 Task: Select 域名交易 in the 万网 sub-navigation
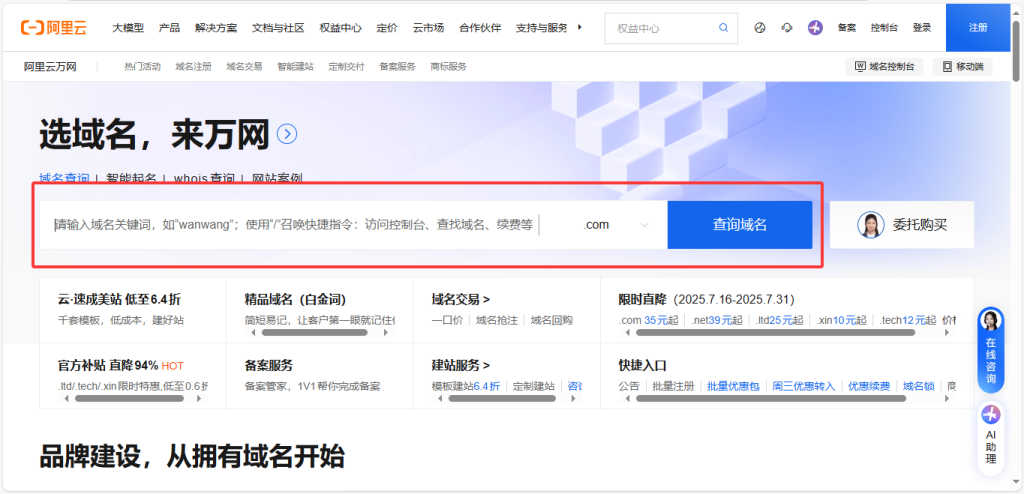point(244,67)
